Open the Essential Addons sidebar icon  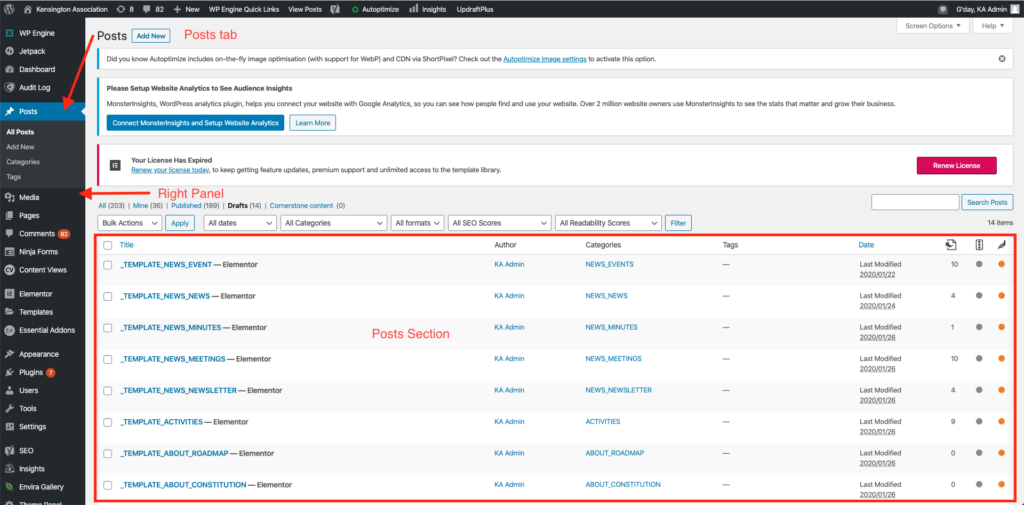click(x=10, y=330)
